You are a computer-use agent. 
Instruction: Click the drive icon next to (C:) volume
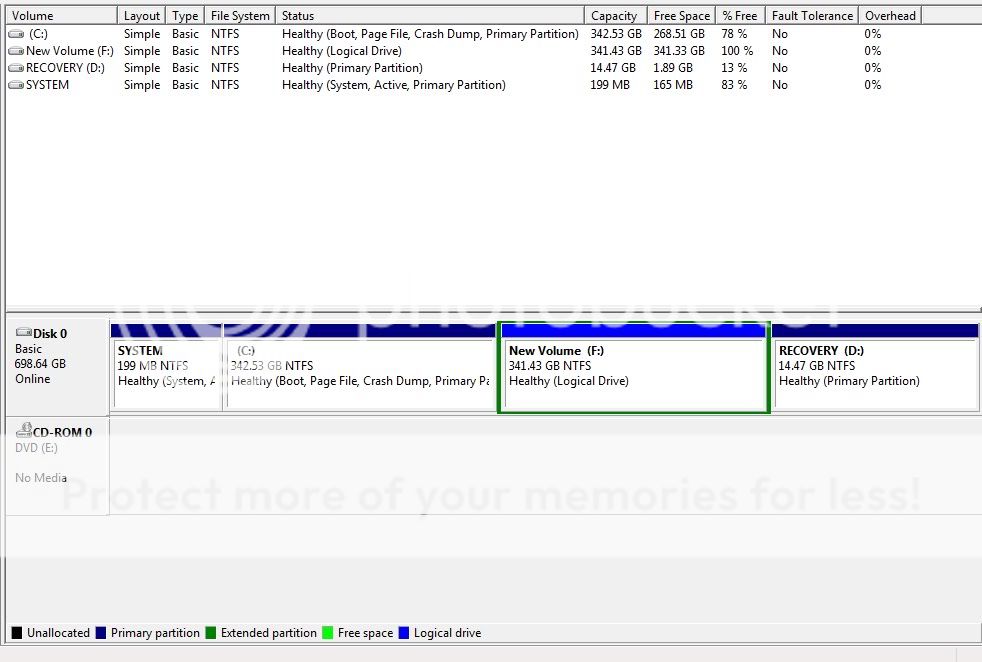pos(16,34)
